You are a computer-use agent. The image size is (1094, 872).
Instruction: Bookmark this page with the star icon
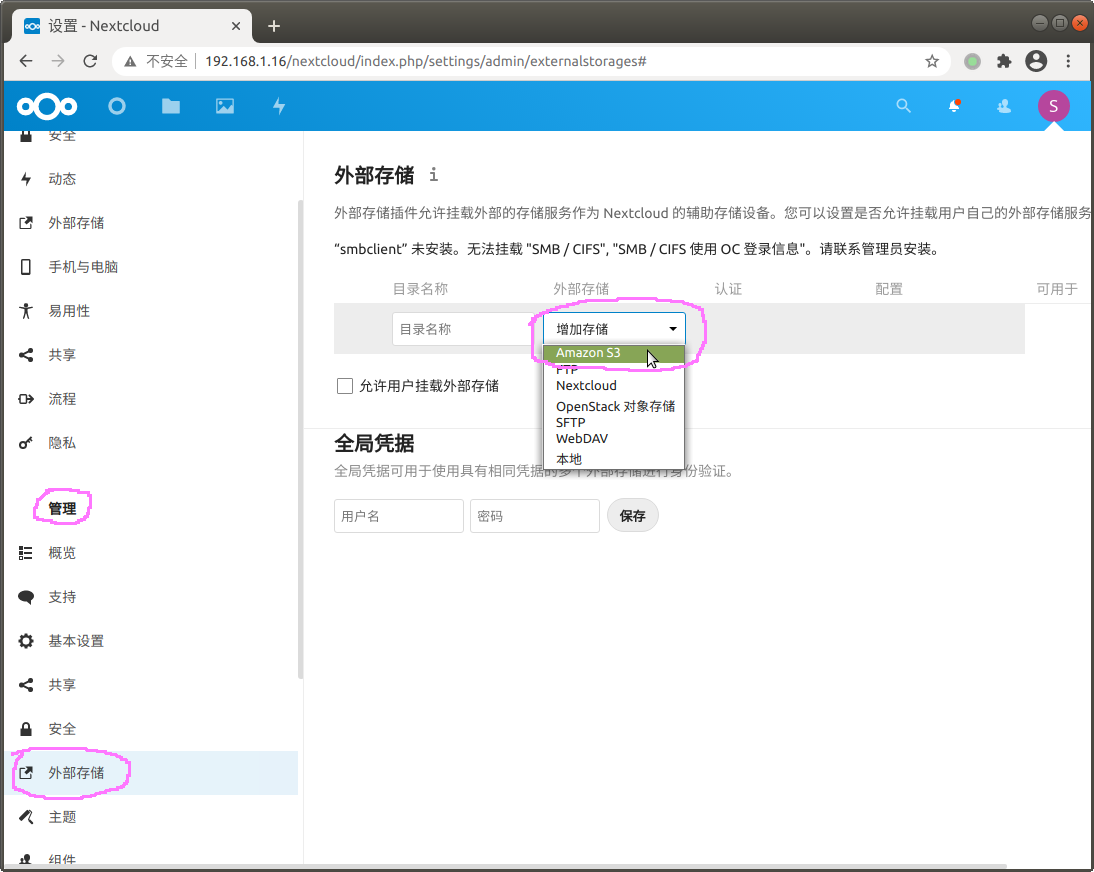click(932, 61)
